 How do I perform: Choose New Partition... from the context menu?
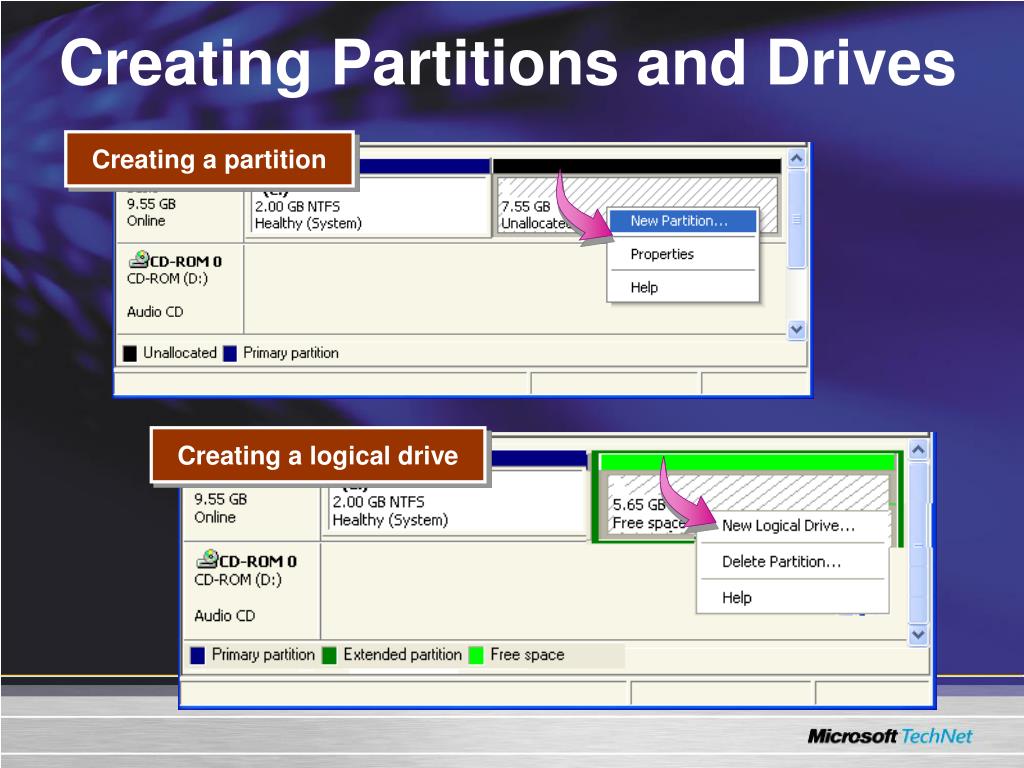pos(682,221)
